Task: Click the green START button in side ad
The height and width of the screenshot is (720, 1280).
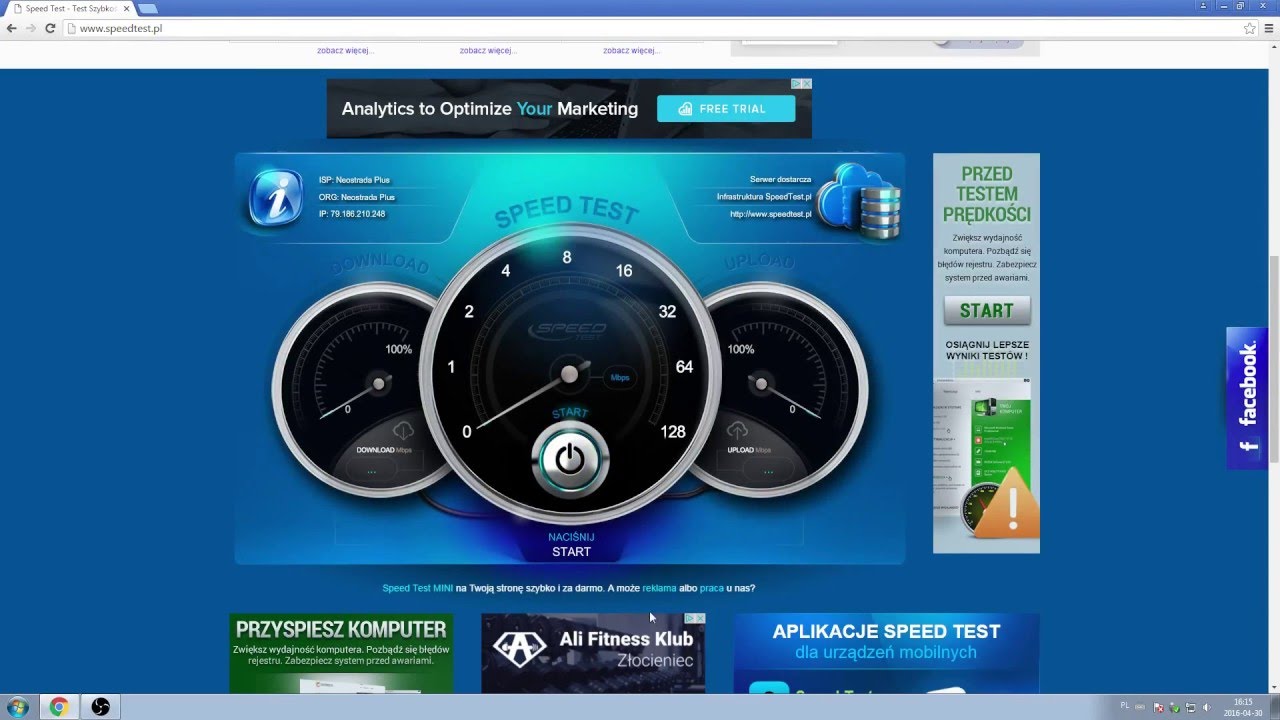Action: [x=987, y=311]
